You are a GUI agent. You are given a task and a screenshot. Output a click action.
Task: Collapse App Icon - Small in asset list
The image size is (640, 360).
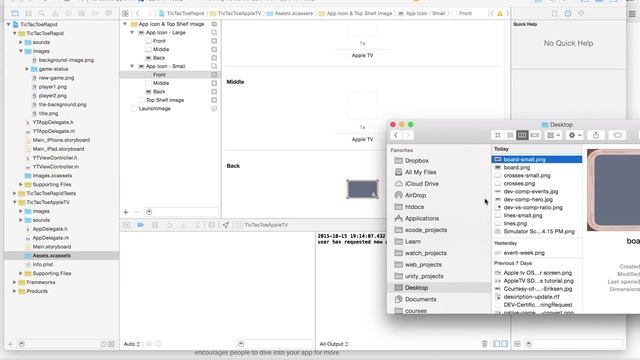(132, 66)
